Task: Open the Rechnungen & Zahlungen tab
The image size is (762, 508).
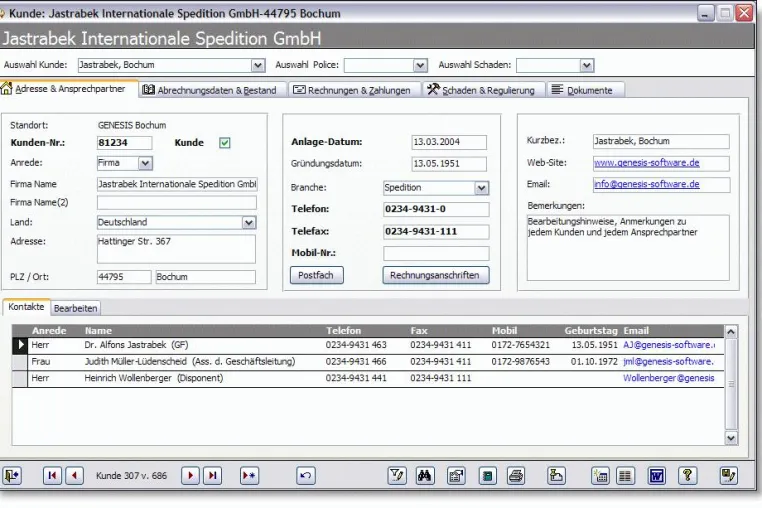Action: (354, 90)
